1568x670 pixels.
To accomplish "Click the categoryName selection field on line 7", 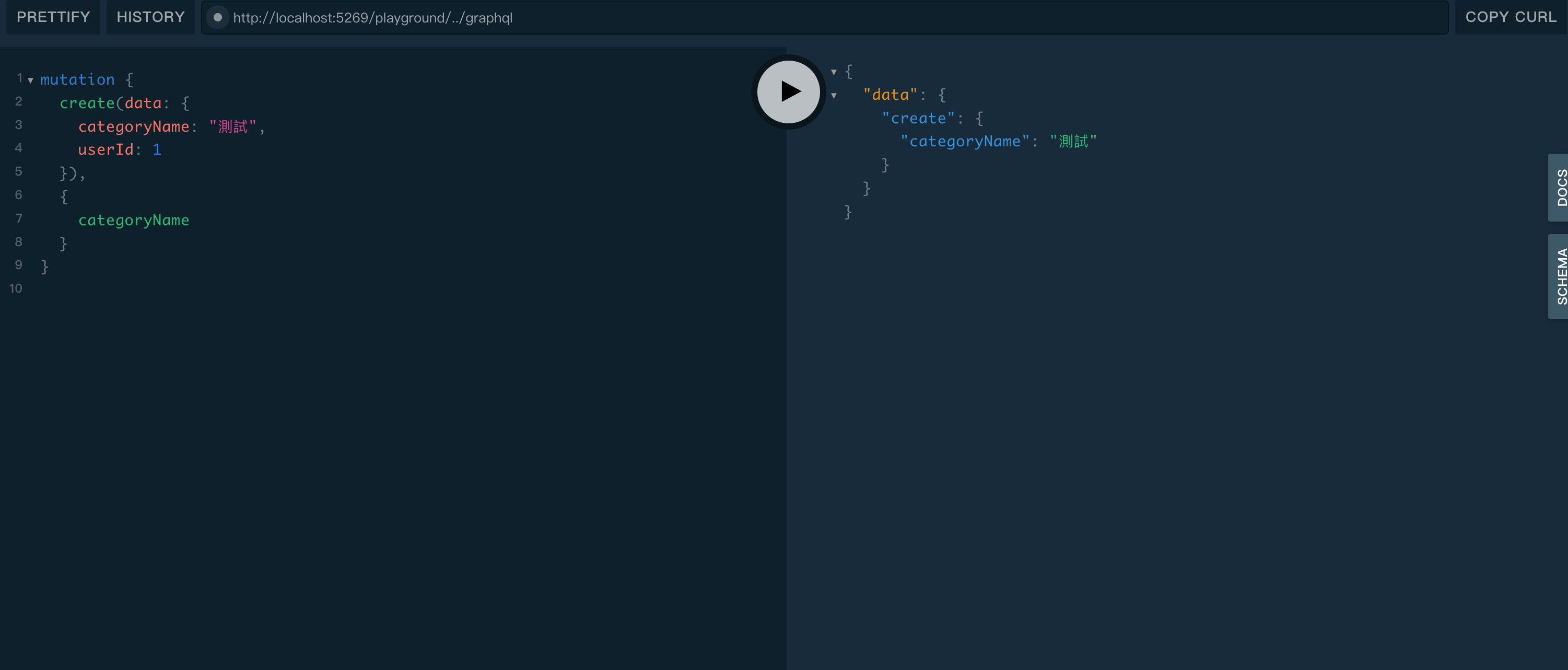I will tap(133, 220).
